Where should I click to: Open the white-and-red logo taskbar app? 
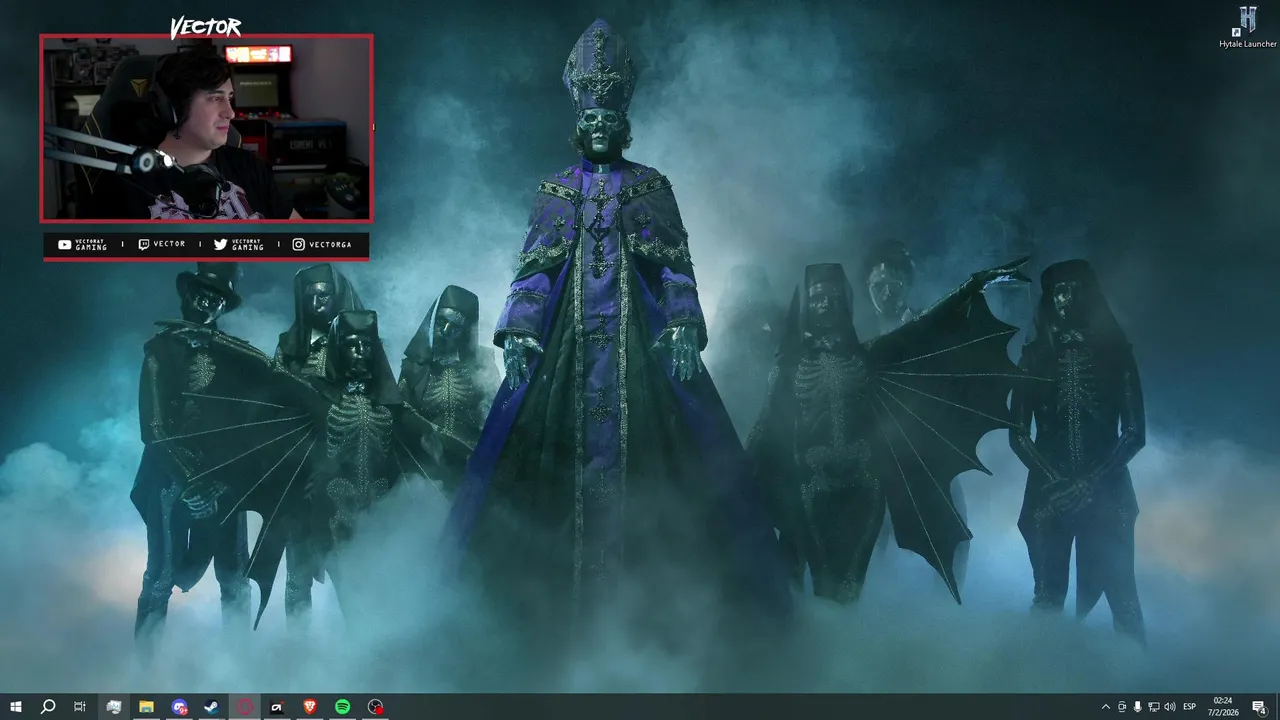[x=277, y=707]
